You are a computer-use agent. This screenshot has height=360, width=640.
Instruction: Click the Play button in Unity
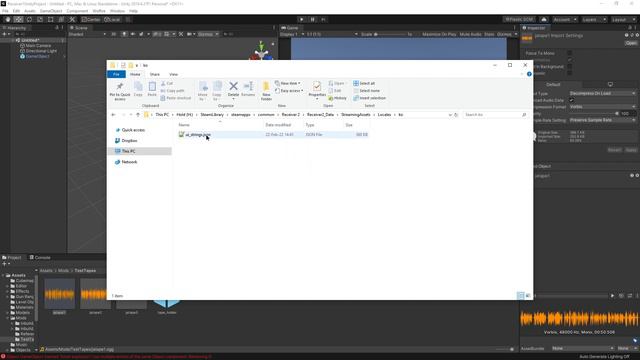302,20
